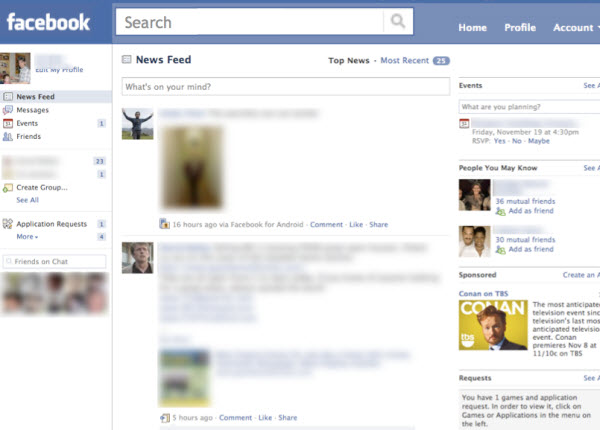The height and width of the screenshot is (430, 600).
Task: Click inside the Search field
Action: coord(249,22)
